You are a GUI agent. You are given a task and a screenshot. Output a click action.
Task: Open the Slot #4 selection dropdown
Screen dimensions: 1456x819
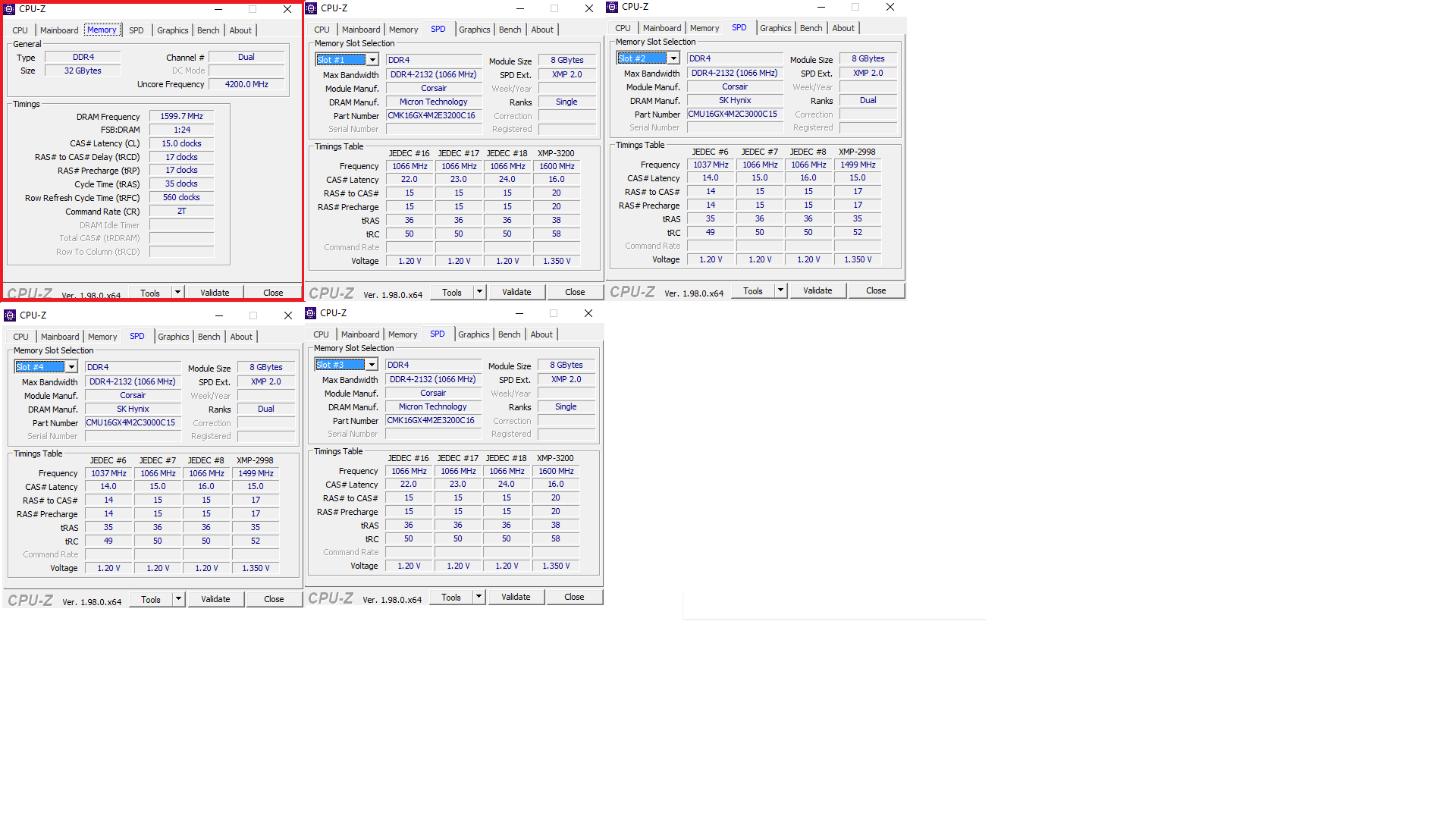[x=71, y=367]
